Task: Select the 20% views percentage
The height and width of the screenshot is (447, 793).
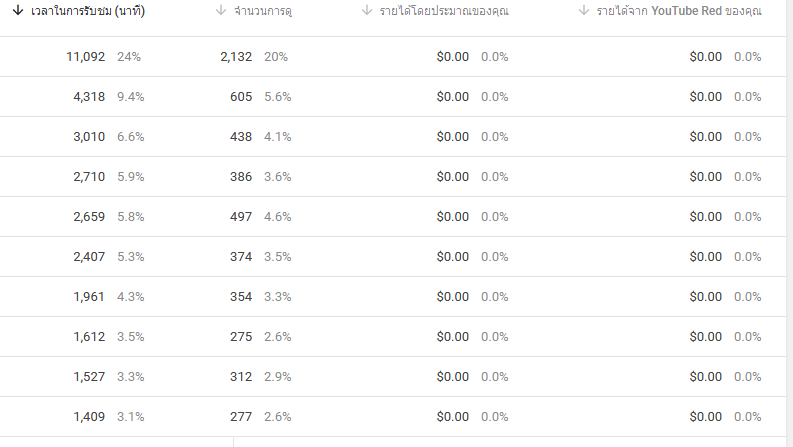Action: (276, 57)
